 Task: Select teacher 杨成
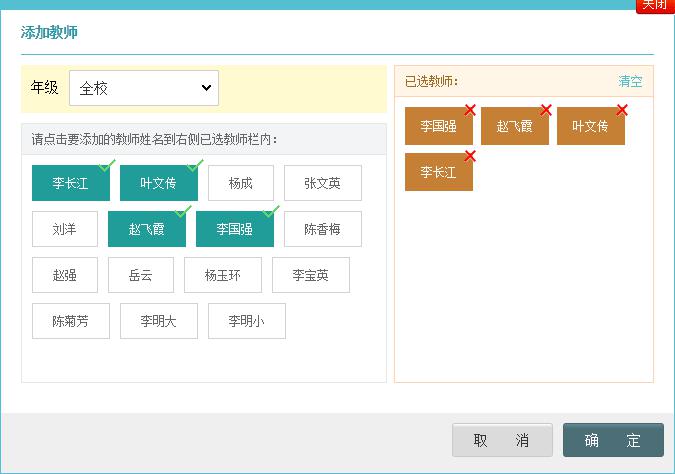pos(241,183)
